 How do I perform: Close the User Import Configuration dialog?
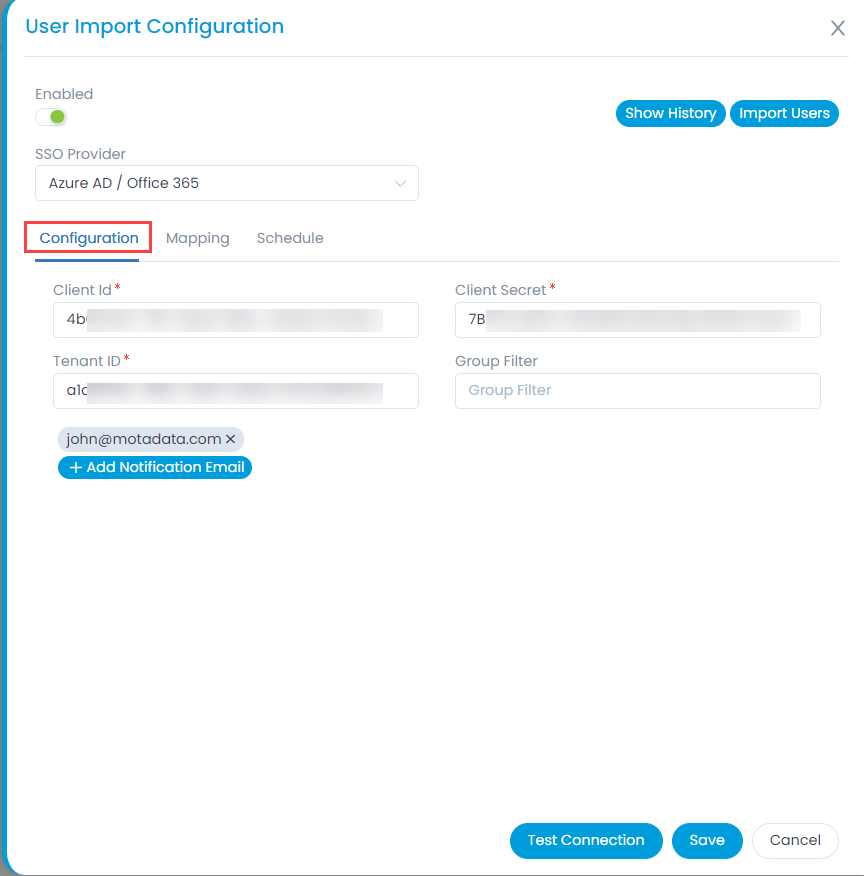pyautogui.click(x=837, y=28)
